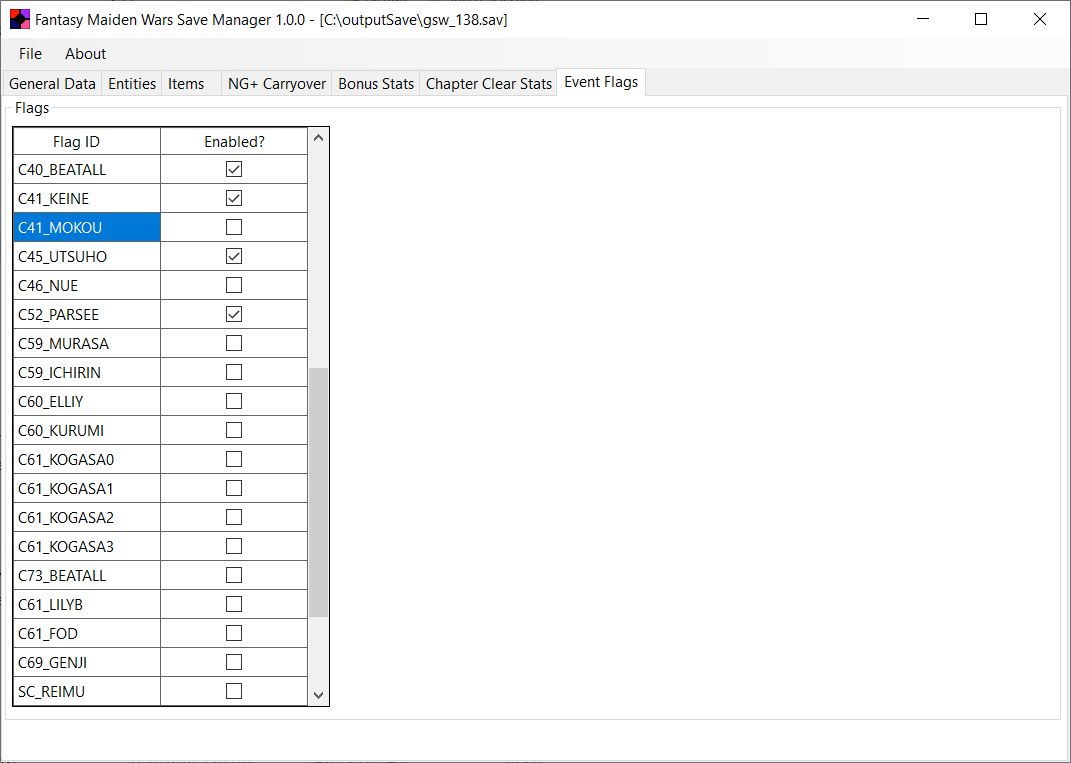Enable the C61_KOGASA0 flag checkbox
The width and height of the screenshot is (1071, 763).
click(234, 459)
